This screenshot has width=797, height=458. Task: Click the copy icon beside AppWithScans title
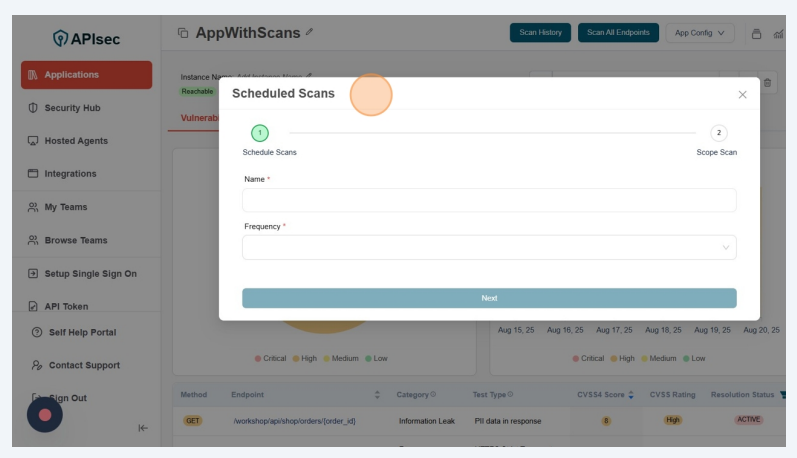click(182, 33)
